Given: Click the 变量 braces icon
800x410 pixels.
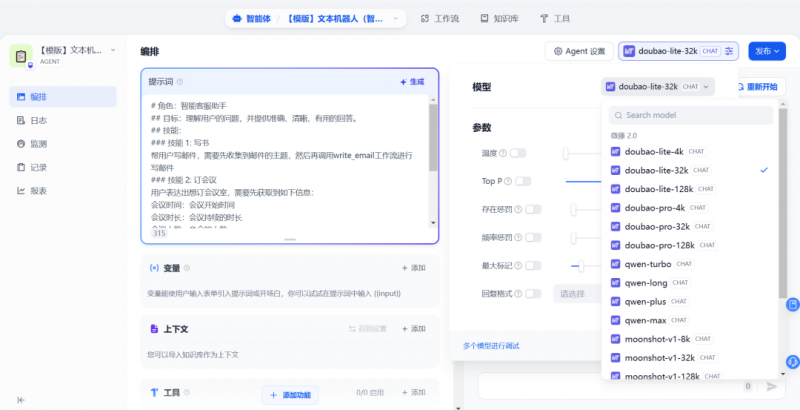Looking at the screenshot, I should (154, 268).
